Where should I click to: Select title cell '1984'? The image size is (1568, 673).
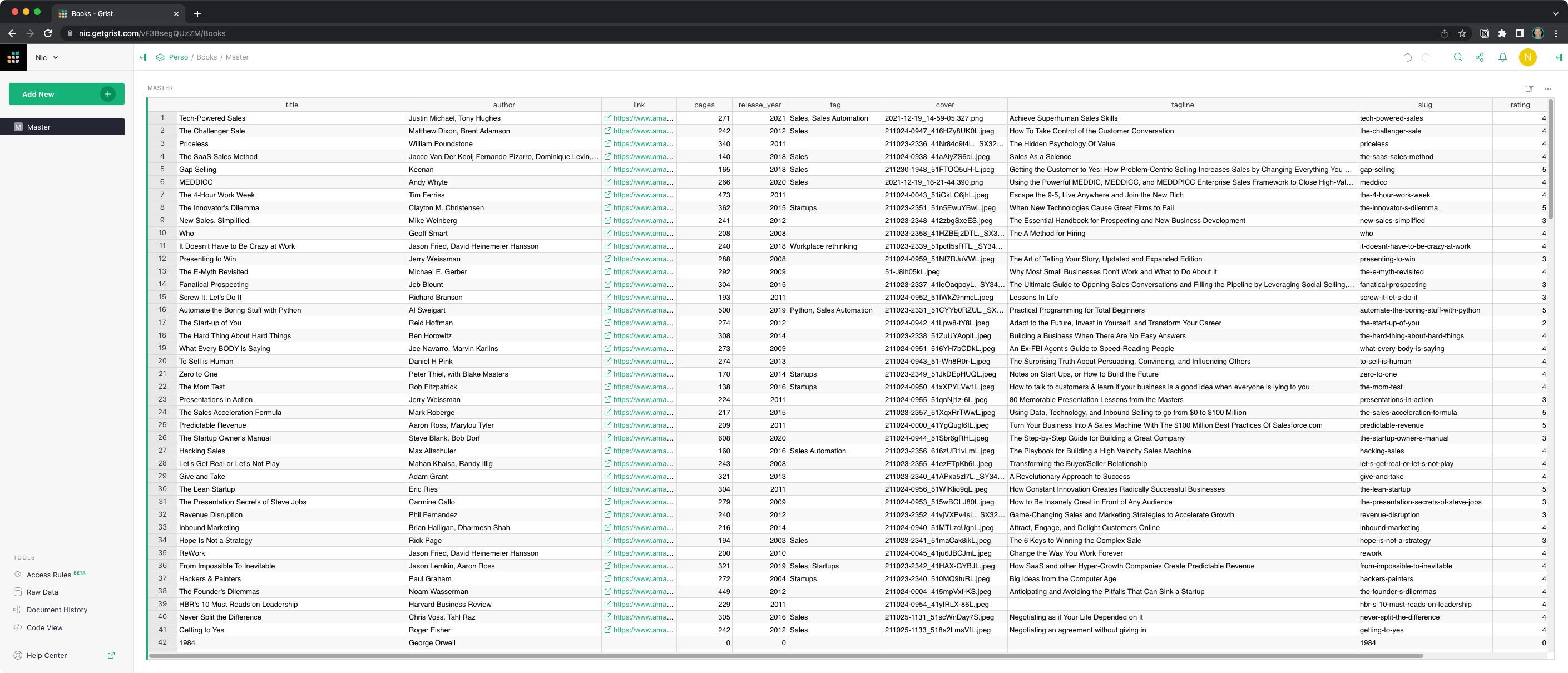(x=291, y=642)
